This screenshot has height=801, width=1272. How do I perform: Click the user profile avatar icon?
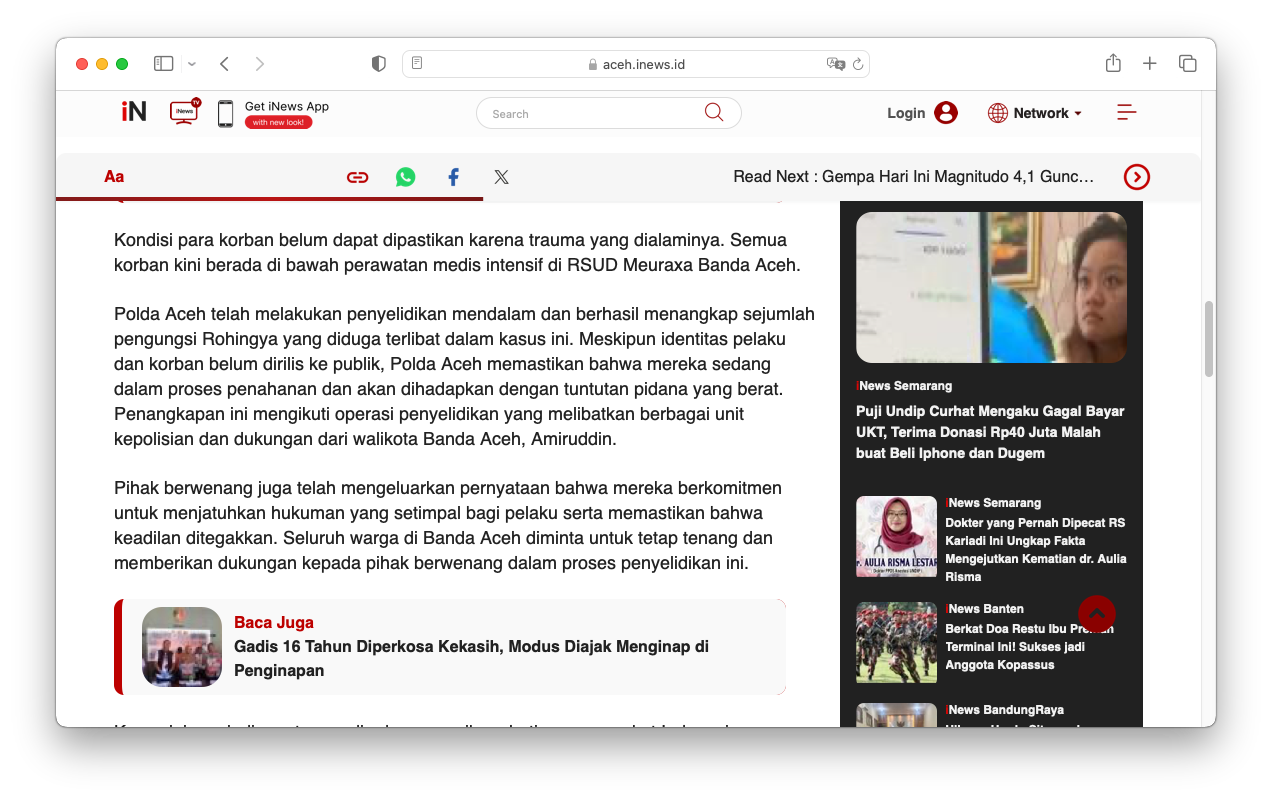946,113
